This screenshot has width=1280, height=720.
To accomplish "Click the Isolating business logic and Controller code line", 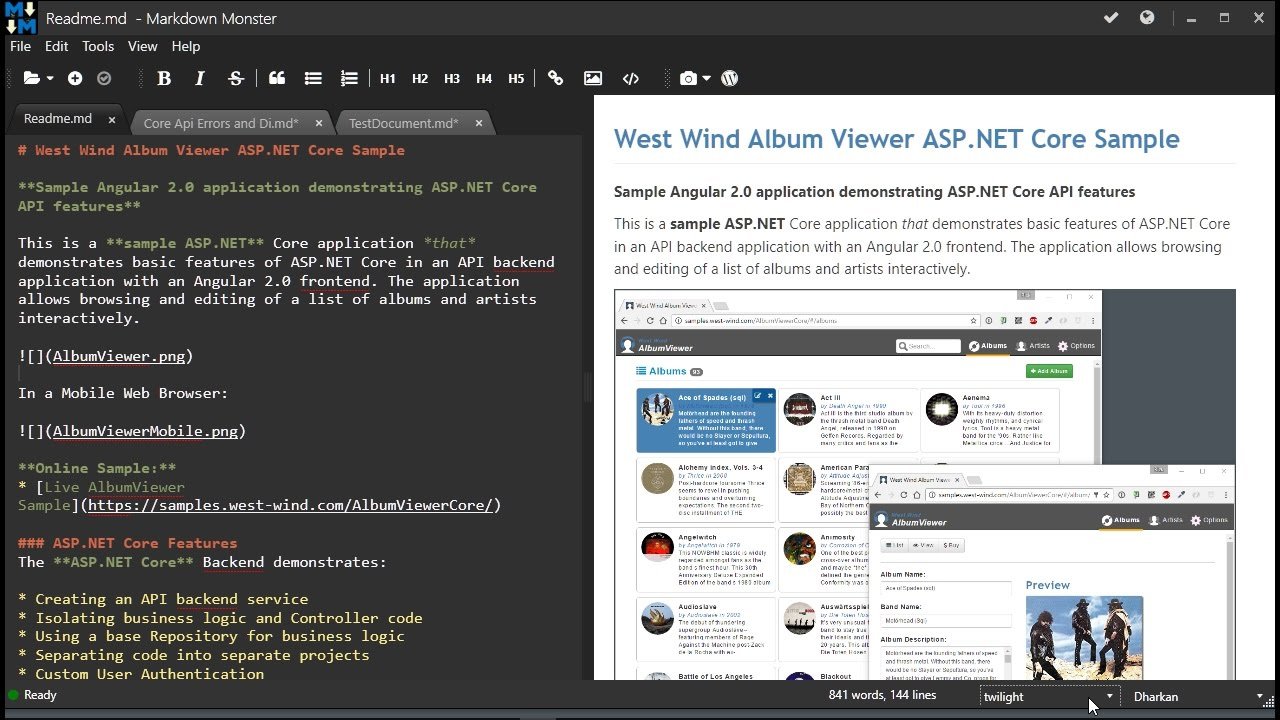I will point(220,618).
